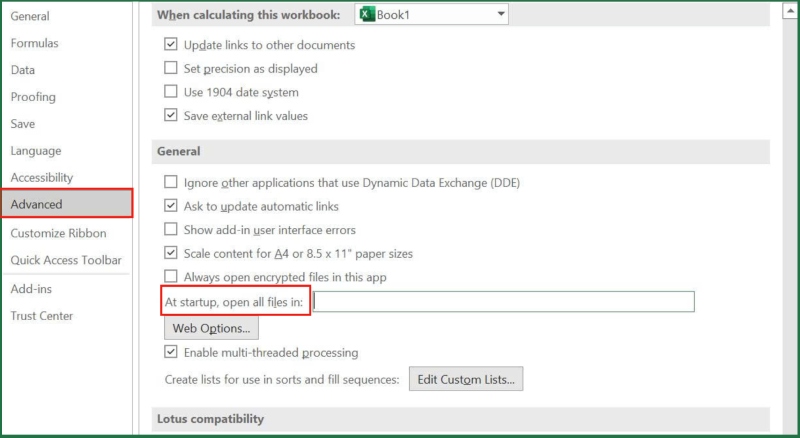Click the General section heading
The width and height of the screenshot is (800, 438).
(x=179, y=152)
